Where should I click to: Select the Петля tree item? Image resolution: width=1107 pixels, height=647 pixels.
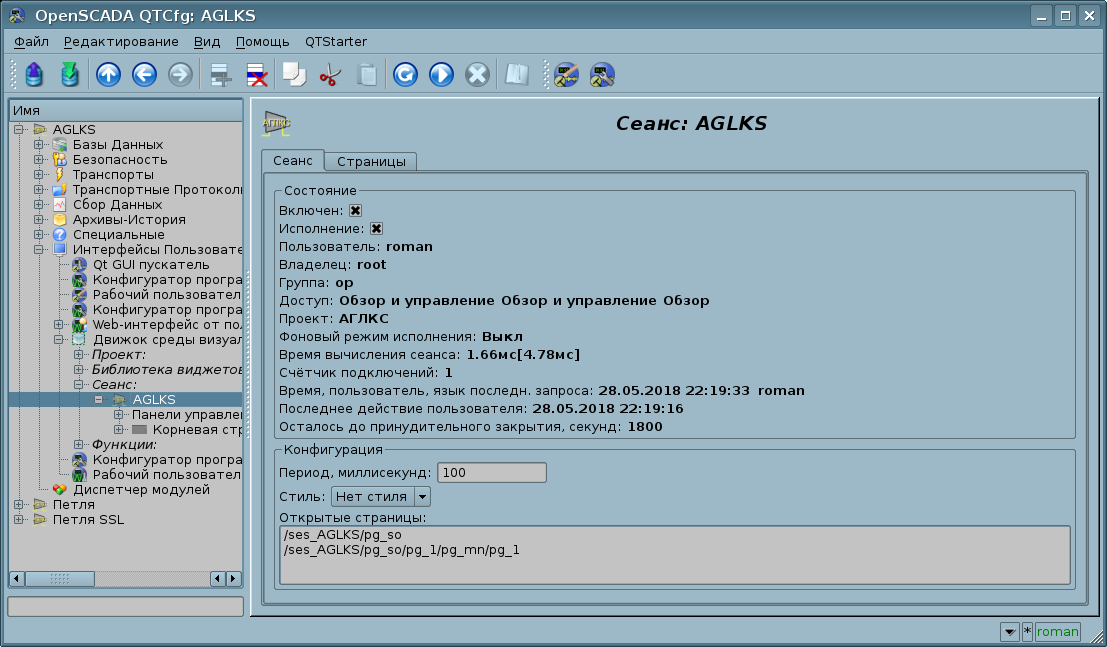tap(73, 504)
